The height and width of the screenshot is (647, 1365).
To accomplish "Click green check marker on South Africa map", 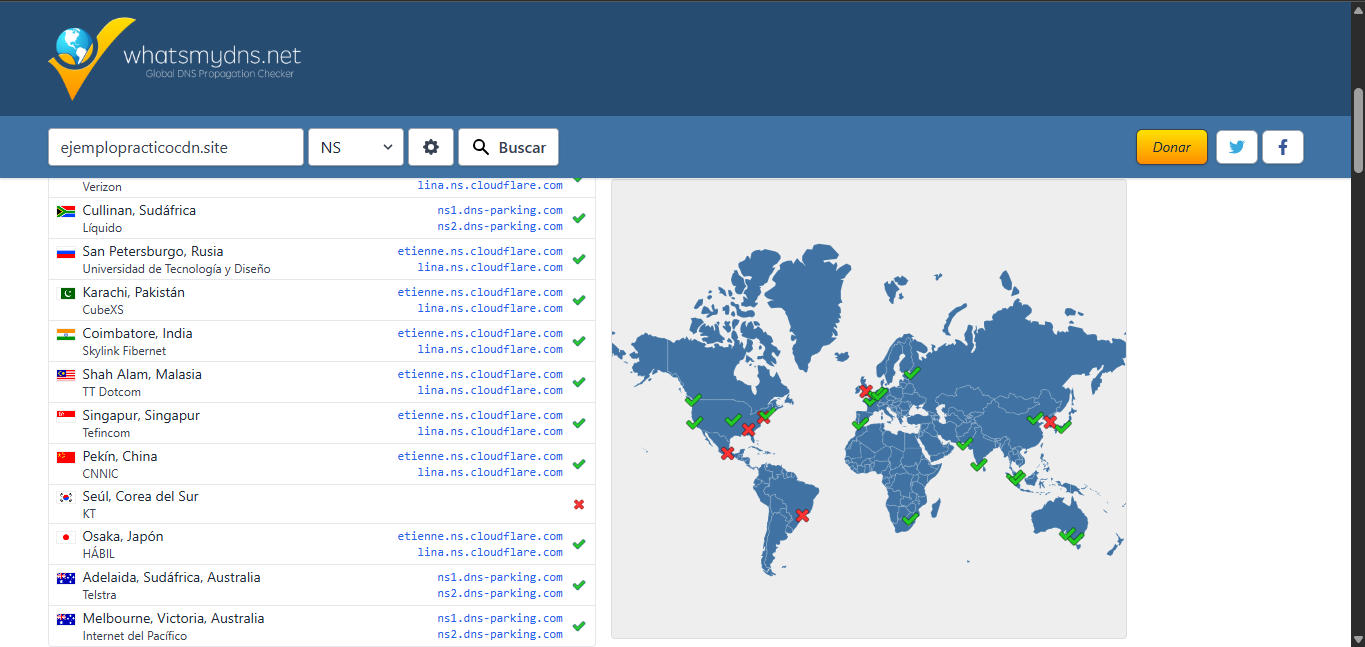I will tap(910, 518).
